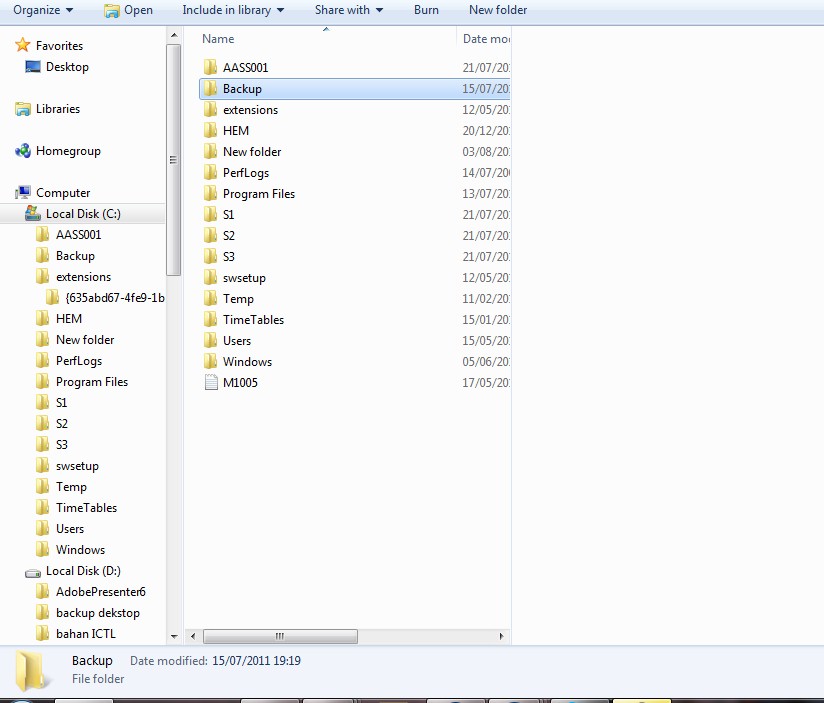The height and width of the screenshot is (703, 824).
Task: Open the backup dekstop folder under D:
Action: (100, 612)
